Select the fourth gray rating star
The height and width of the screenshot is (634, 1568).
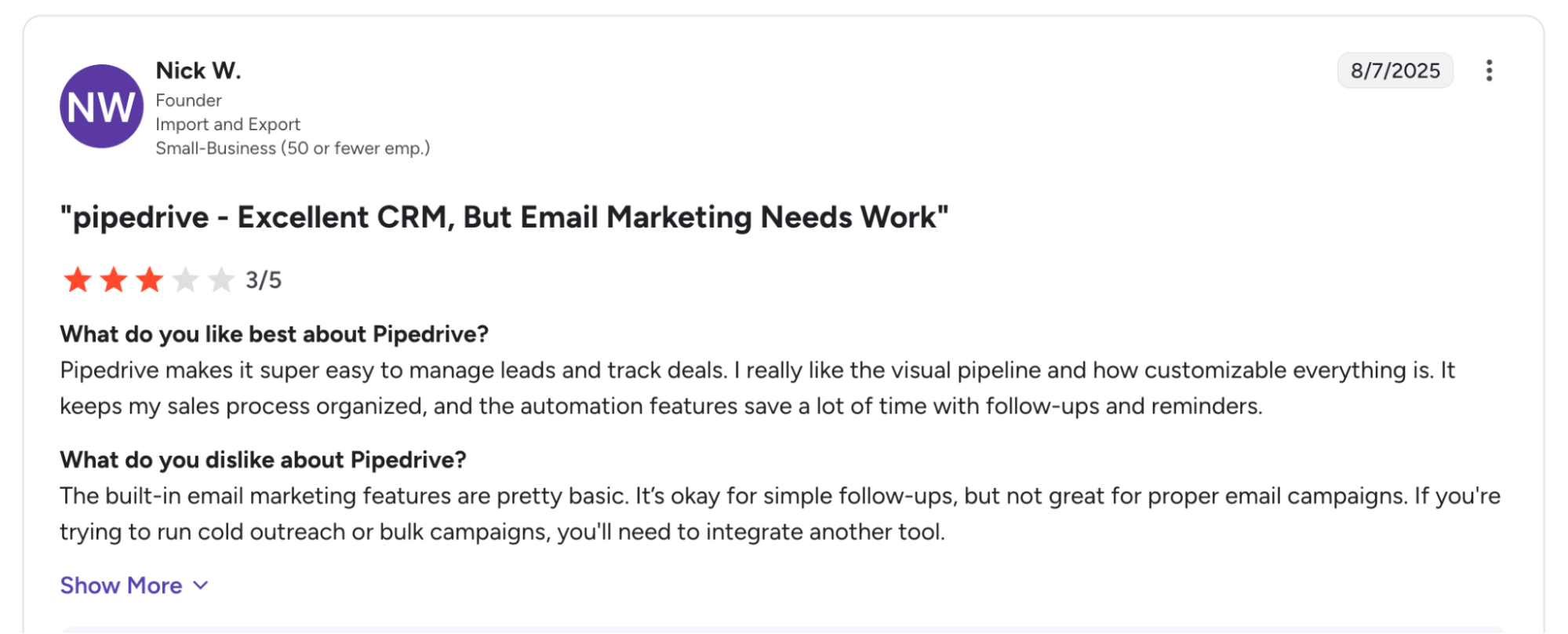[x=185, y=279]
